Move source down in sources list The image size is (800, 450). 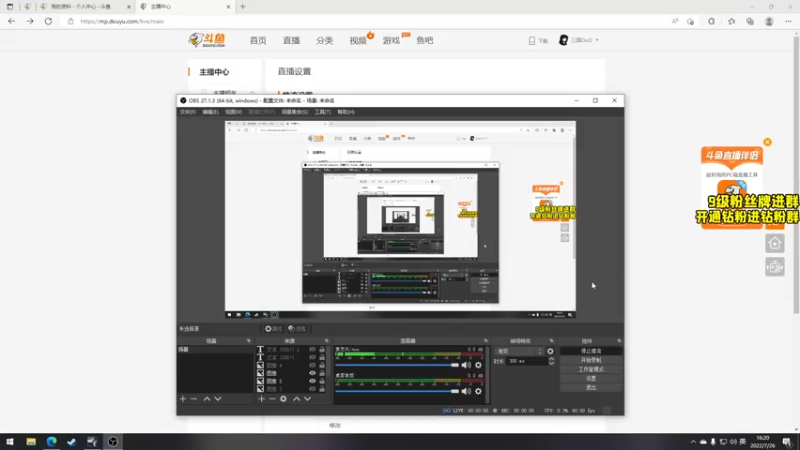[307, 398]
